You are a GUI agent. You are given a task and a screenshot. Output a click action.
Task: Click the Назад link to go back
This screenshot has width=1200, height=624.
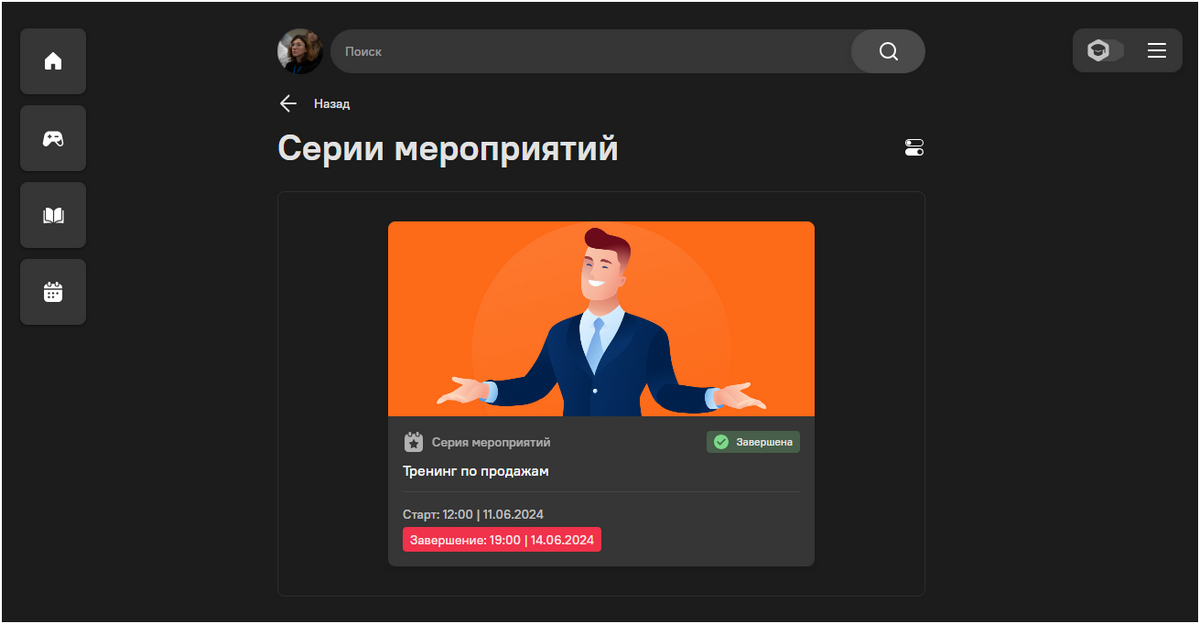click(x=332, y=103)
